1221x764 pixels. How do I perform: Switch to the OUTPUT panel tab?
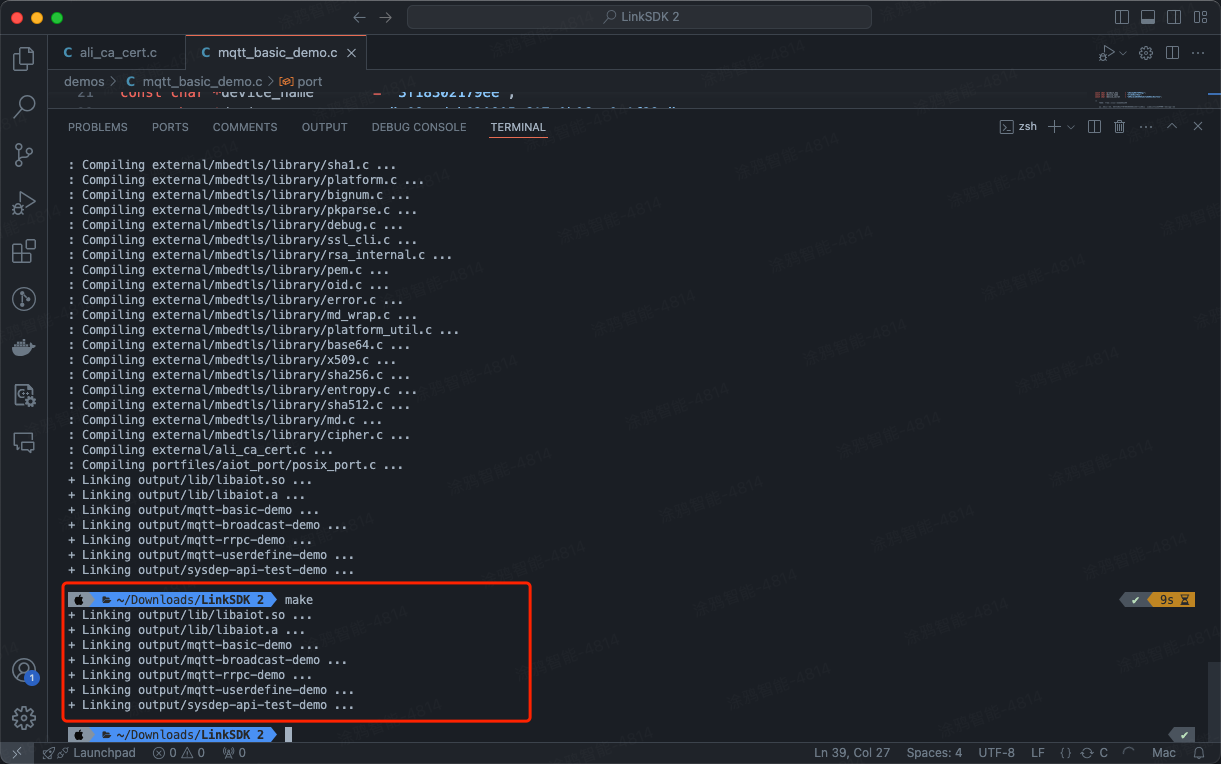tap(324, 127)
